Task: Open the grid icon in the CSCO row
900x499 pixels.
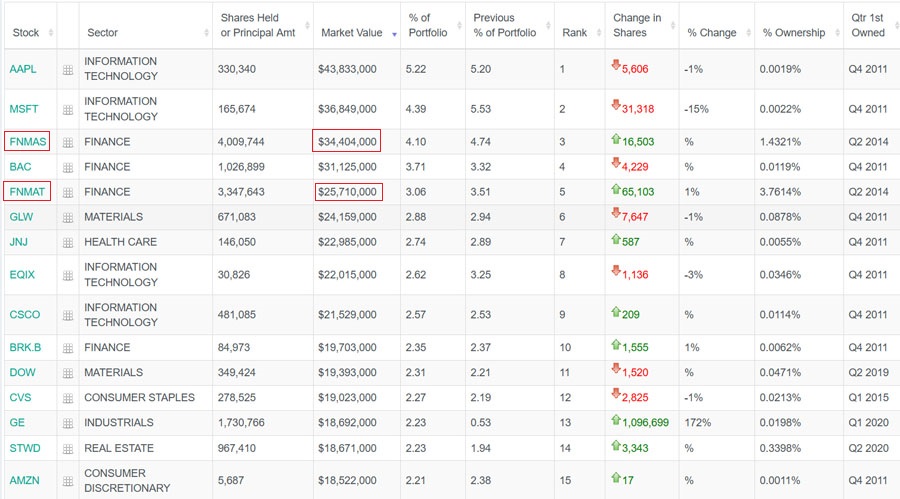Action: pos(68,315)
